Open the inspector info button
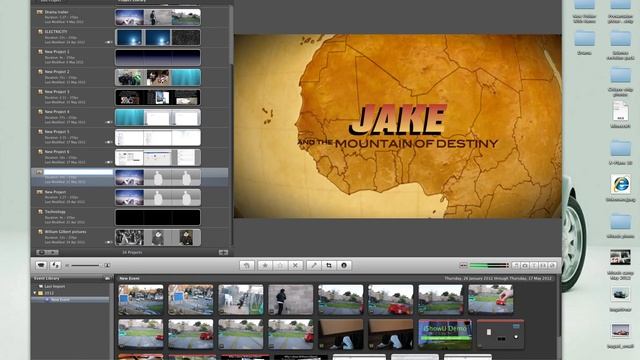640x360 pixels. tap(344, 265)
